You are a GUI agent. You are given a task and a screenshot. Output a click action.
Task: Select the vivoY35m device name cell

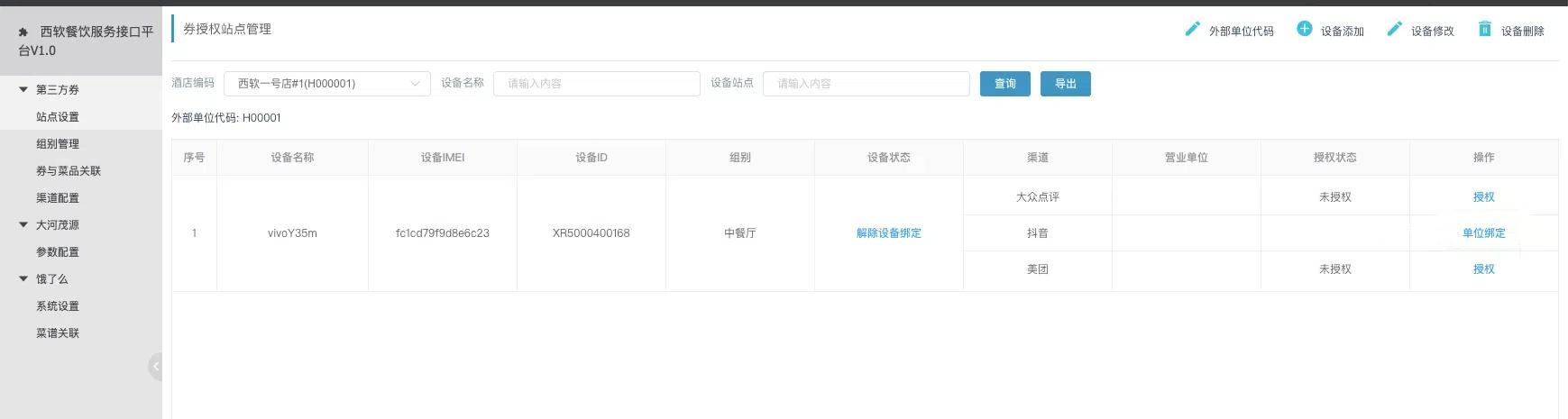pos(292,233)
